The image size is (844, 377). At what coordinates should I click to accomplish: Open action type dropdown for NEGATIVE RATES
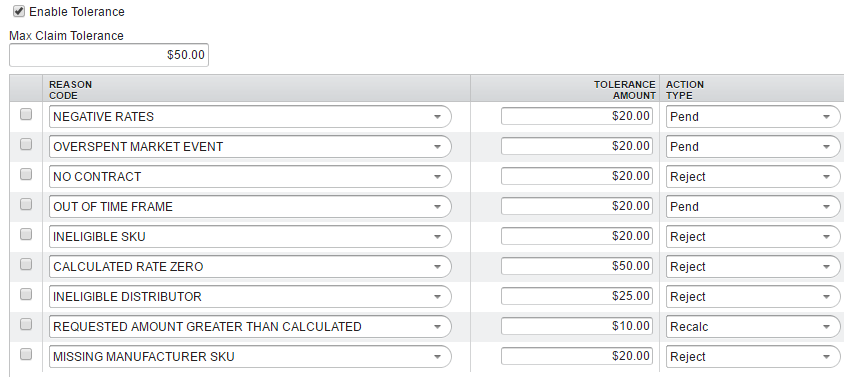click(x=753, y=116)
